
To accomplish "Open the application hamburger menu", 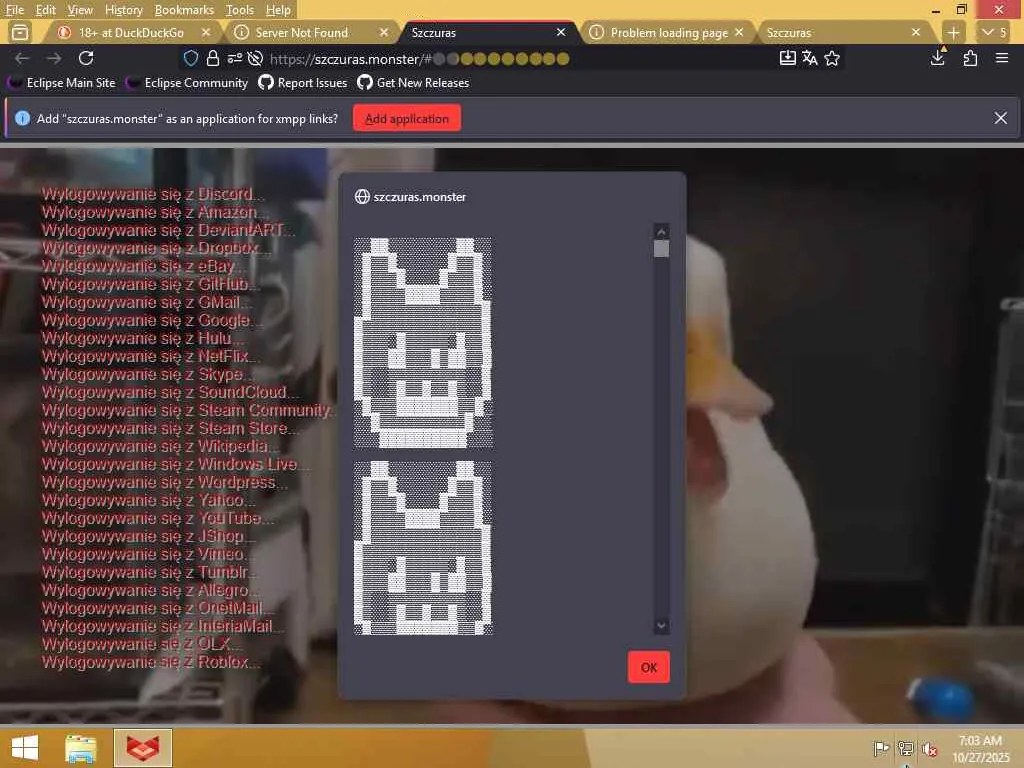I will coord(1002,58).
